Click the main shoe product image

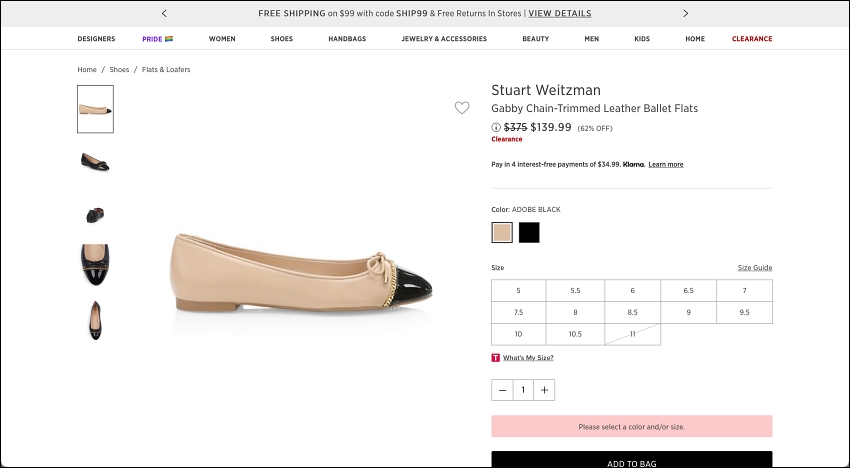[301, 273]
